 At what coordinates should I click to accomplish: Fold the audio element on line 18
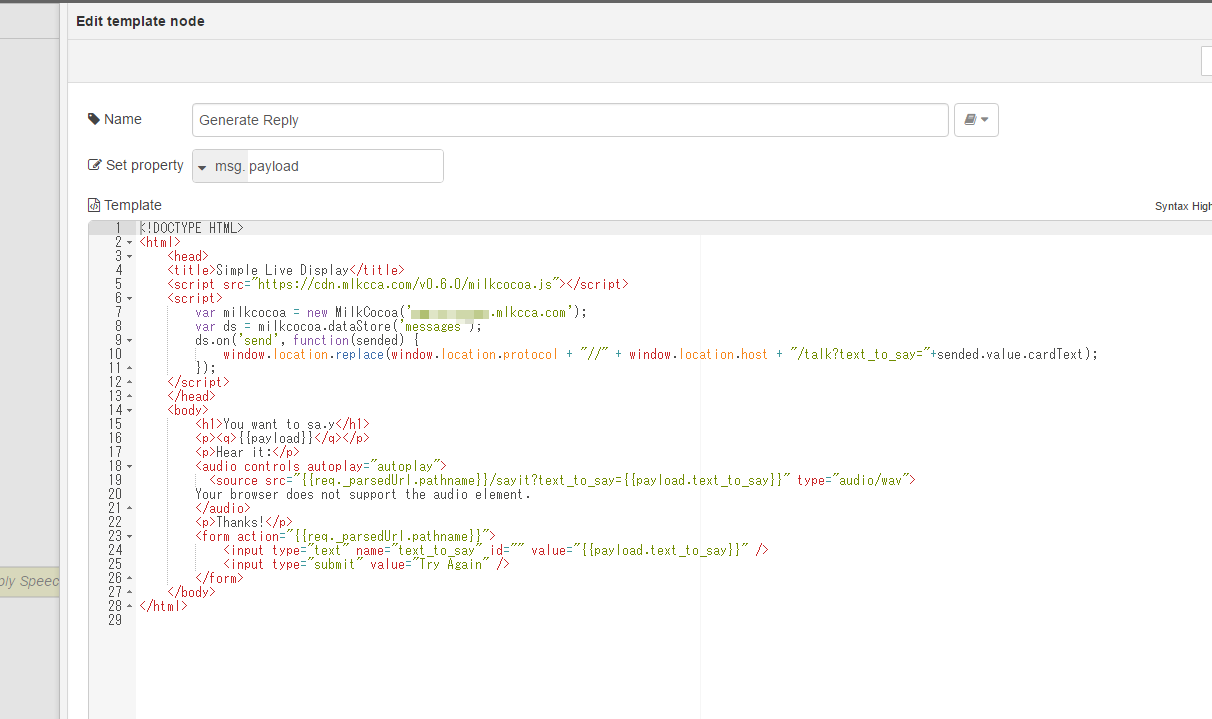[130, 466]
